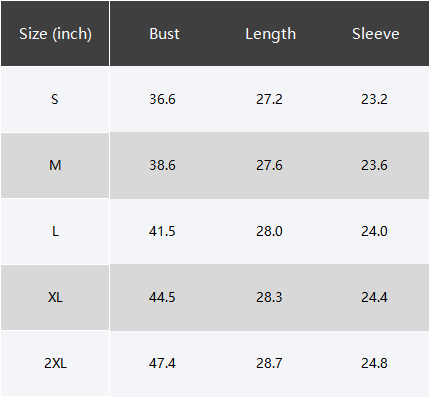Click the Sleeve column header

376,34
